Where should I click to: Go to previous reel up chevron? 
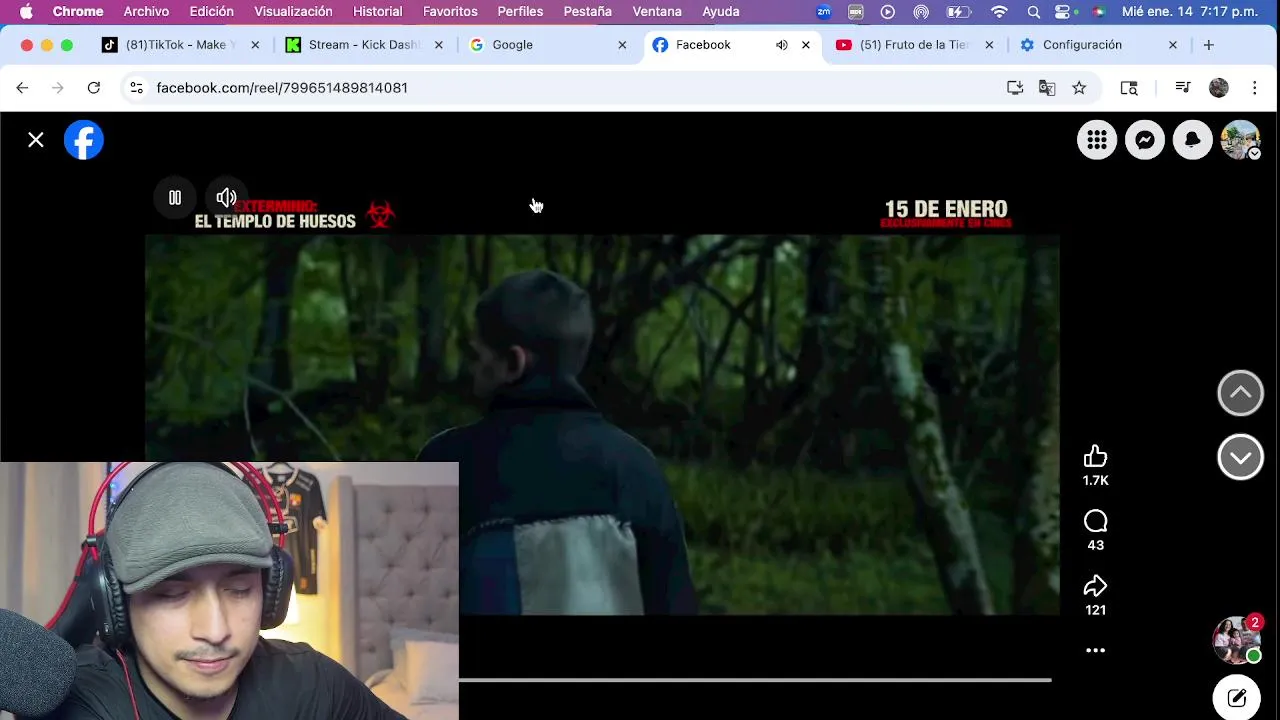(x=1241, y=393)
